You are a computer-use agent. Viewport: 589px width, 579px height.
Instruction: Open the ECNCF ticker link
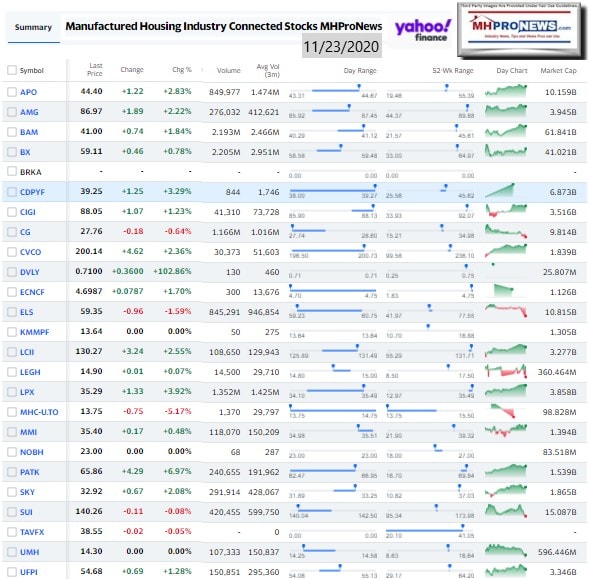coord(32,292)
